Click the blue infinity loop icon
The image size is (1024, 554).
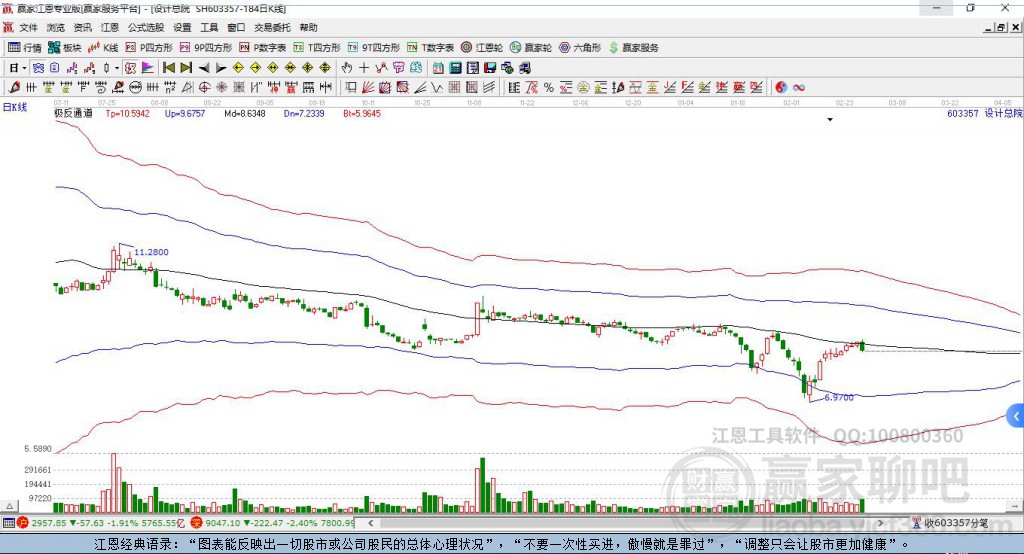799,88
